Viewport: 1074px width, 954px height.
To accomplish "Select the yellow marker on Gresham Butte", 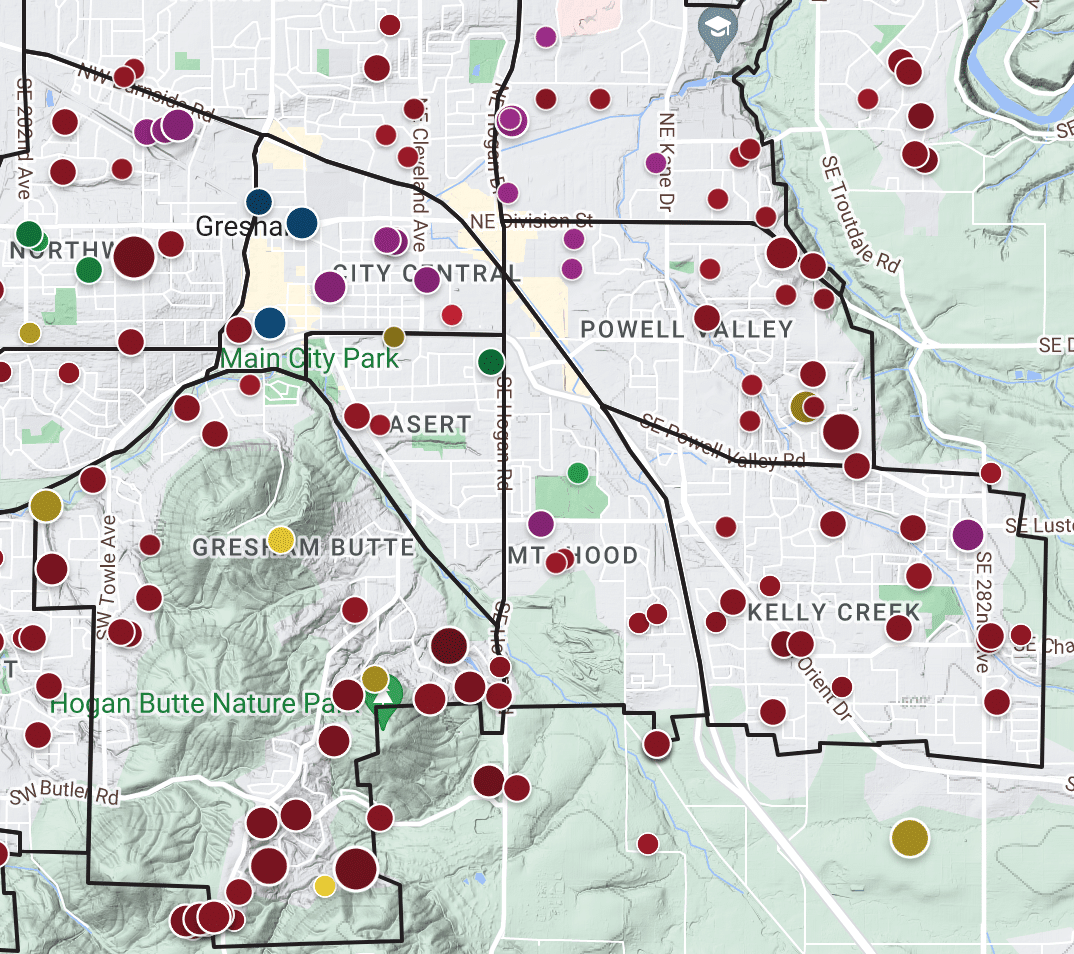I will [x=282, y=540].
